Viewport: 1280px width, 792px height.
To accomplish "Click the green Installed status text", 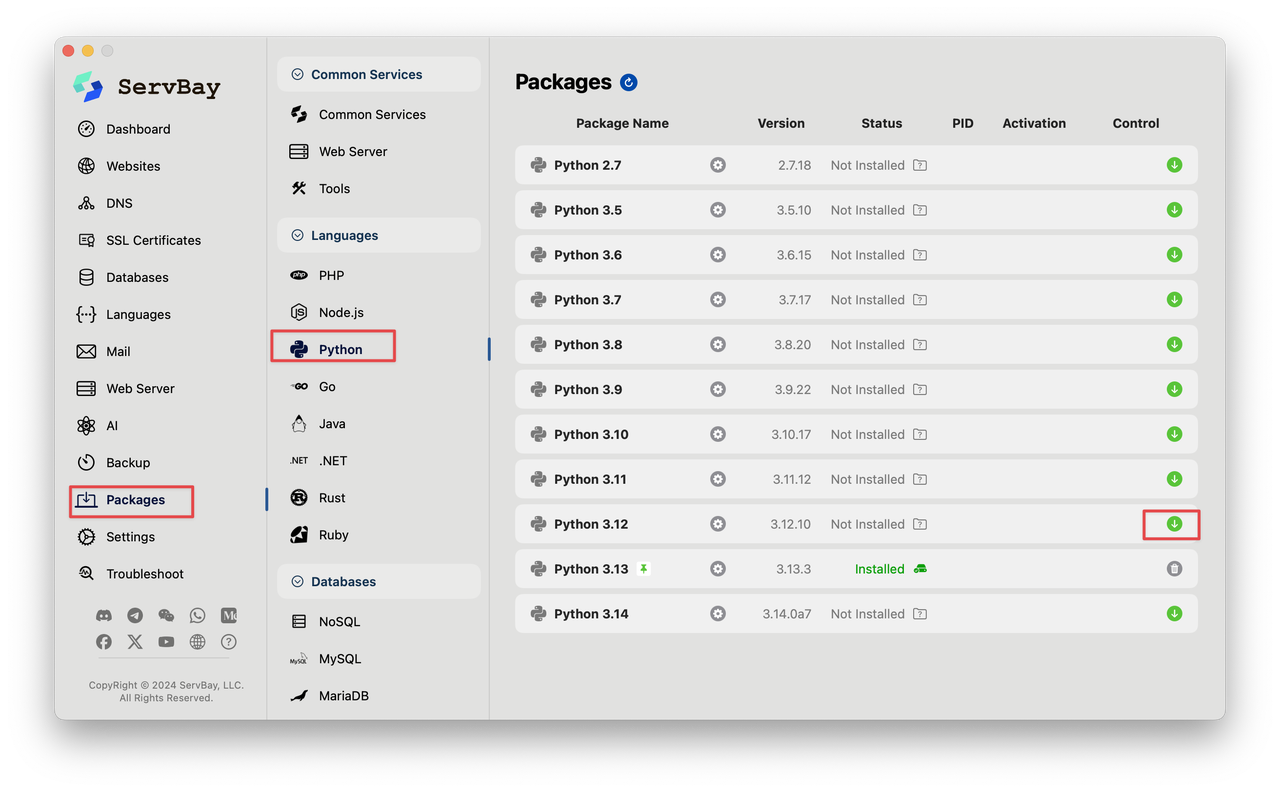I will click(879, 569).
